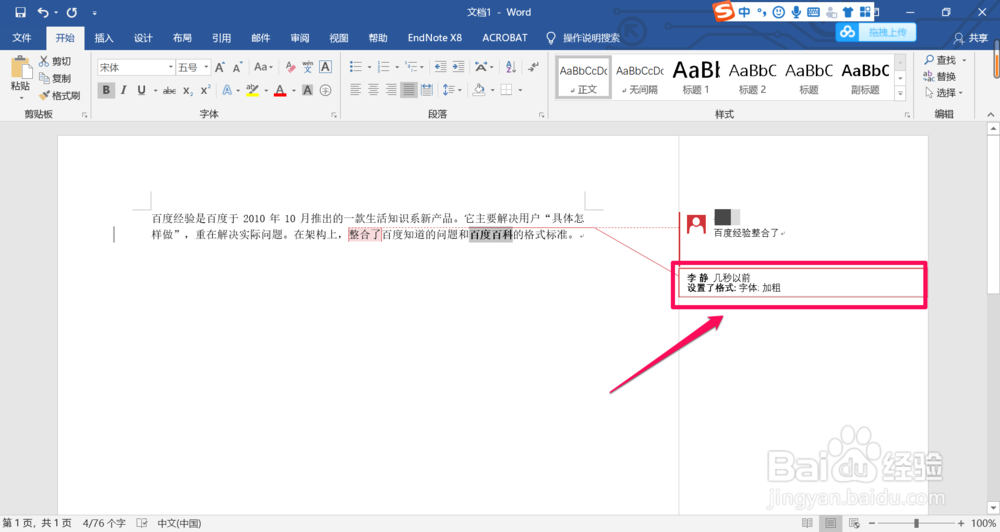Screen dimensions: 1000x532
Task: Open Find with 查找 magnifier
Action: (941, 60)
